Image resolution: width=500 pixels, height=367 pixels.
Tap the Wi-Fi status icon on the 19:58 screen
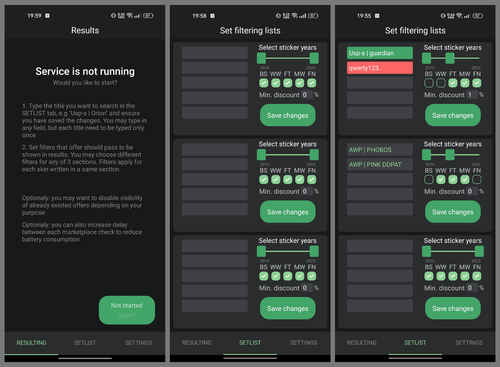(x=295, y=16)
